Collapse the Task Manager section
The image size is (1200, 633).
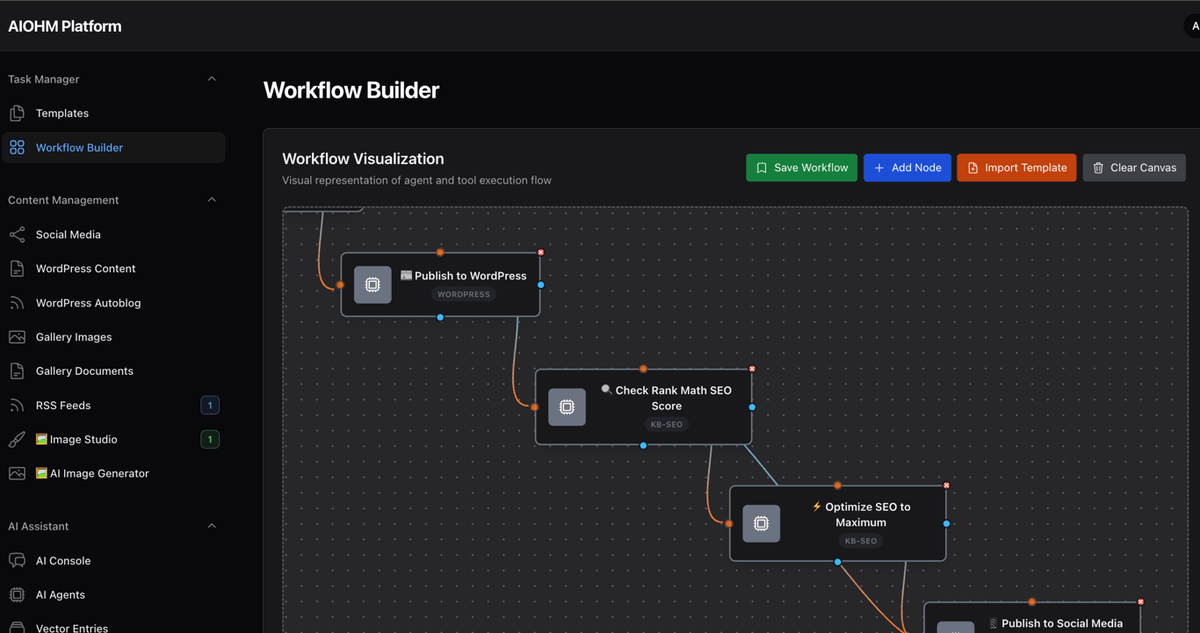pos(211,79)
